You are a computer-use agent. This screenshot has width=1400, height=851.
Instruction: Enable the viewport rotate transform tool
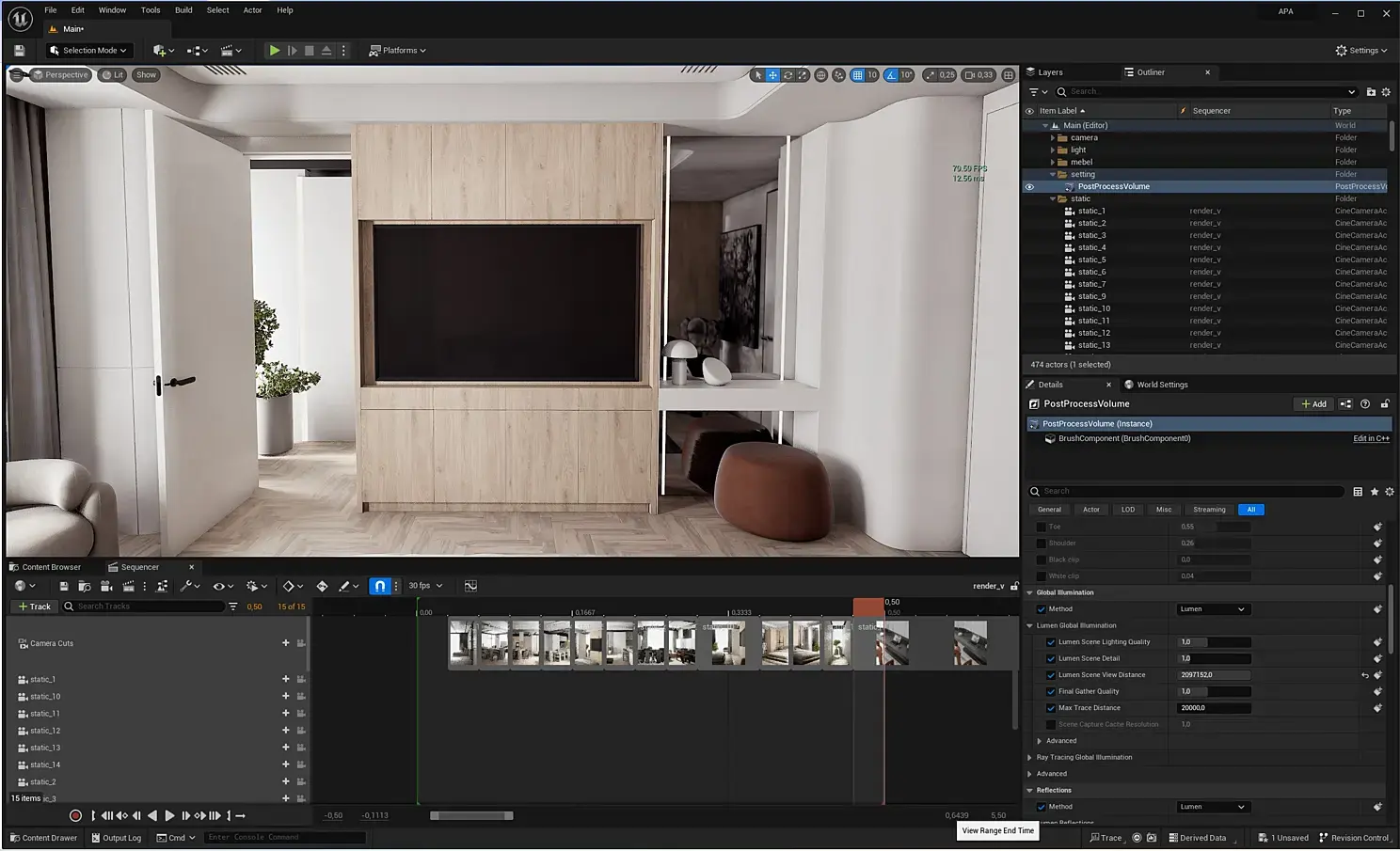[x=787, y=75]
